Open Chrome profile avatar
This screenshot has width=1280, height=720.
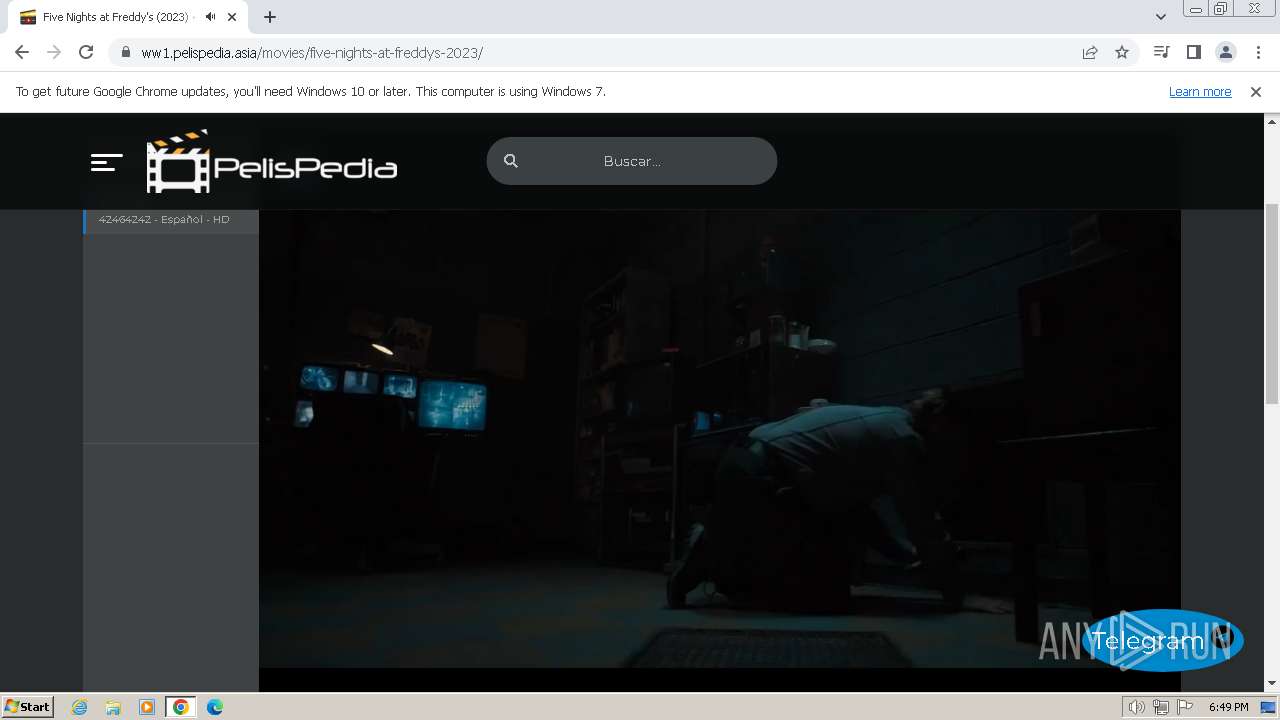pos(1225,52)
